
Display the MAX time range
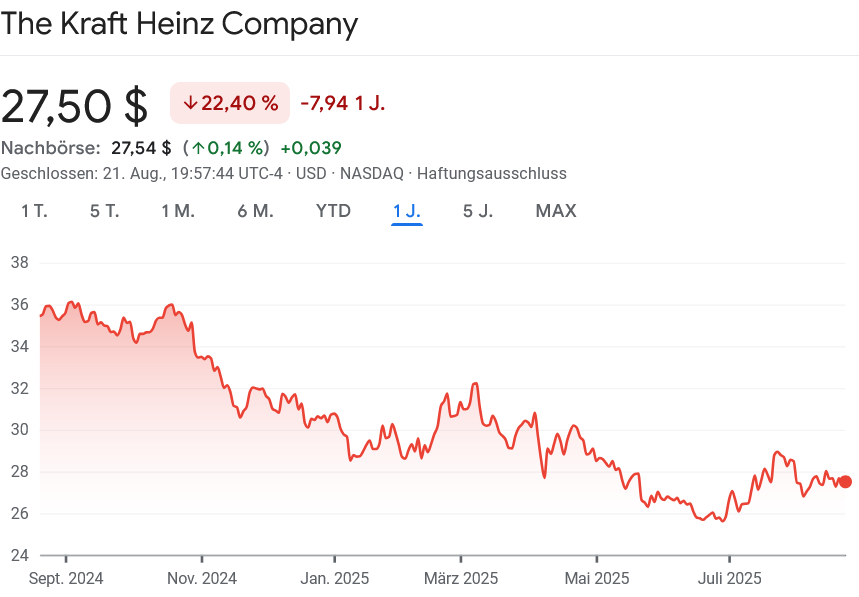(x=556, y=211)
